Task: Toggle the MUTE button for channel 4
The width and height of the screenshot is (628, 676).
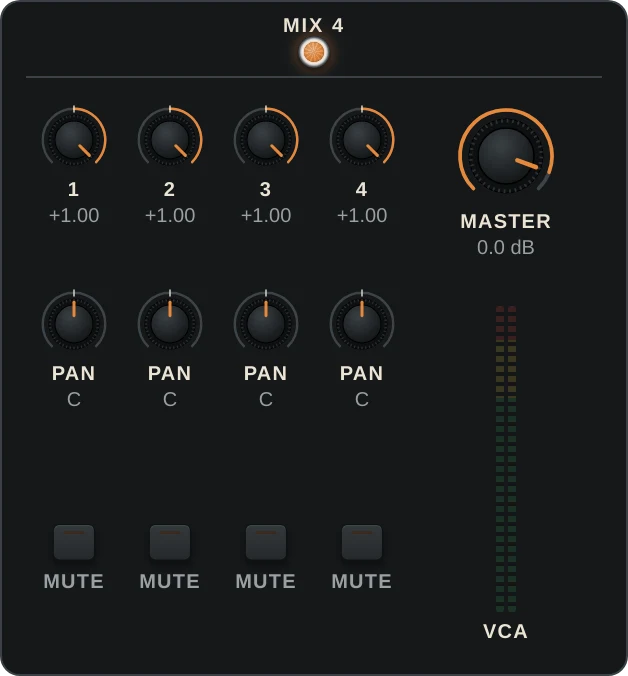Action: [x=362, y=542]
